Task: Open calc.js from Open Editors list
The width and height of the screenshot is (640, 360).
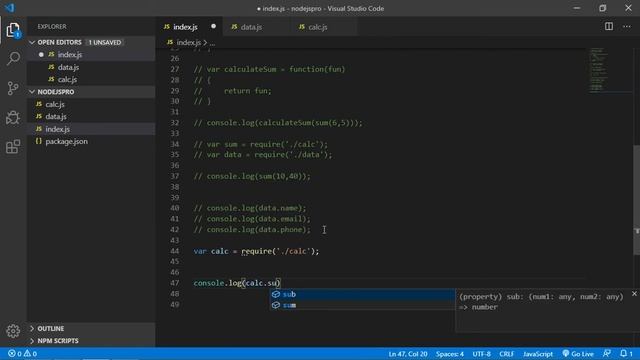Action: (x=91, y=80)
